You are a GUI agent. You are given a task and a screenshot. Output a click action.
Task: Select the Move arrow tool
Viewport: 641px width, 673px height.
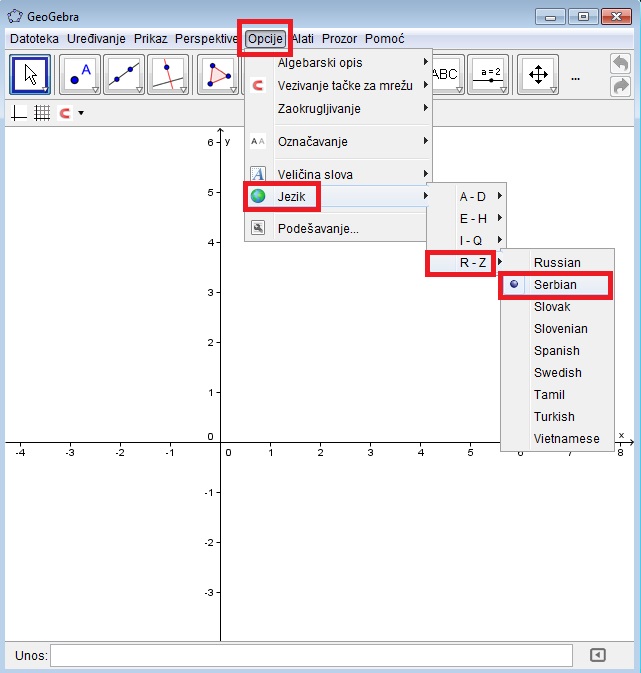(x=30, y=74)
